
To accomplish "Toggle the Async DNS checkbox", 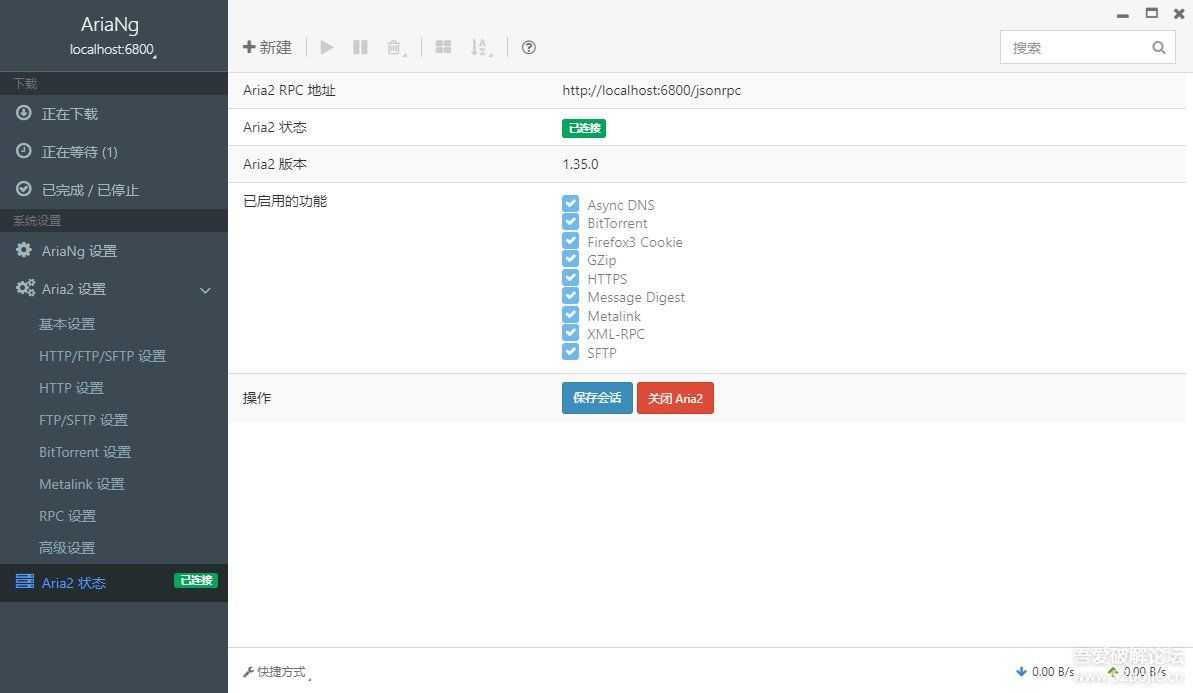I will (571, 204).
